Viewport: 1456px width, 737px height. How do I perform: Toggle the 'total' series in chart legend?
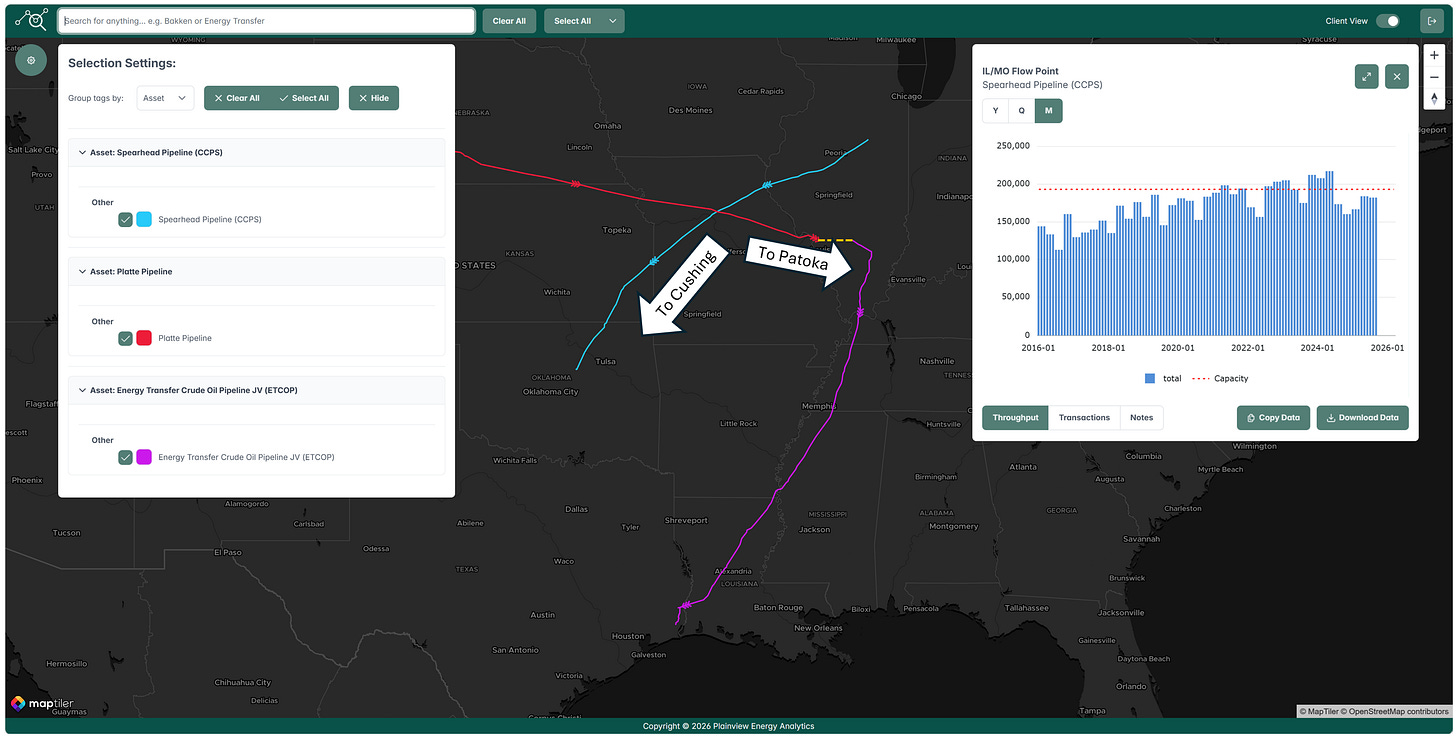(1163, 378)
